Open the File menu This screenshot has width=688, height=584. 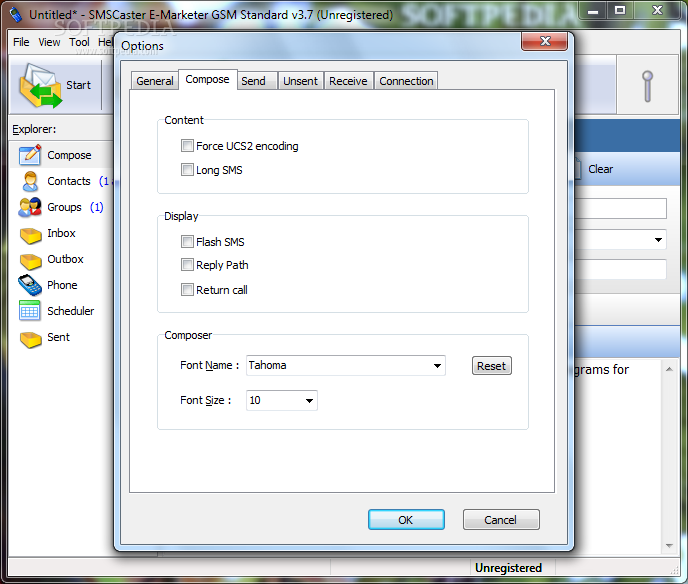pos(21,42)
